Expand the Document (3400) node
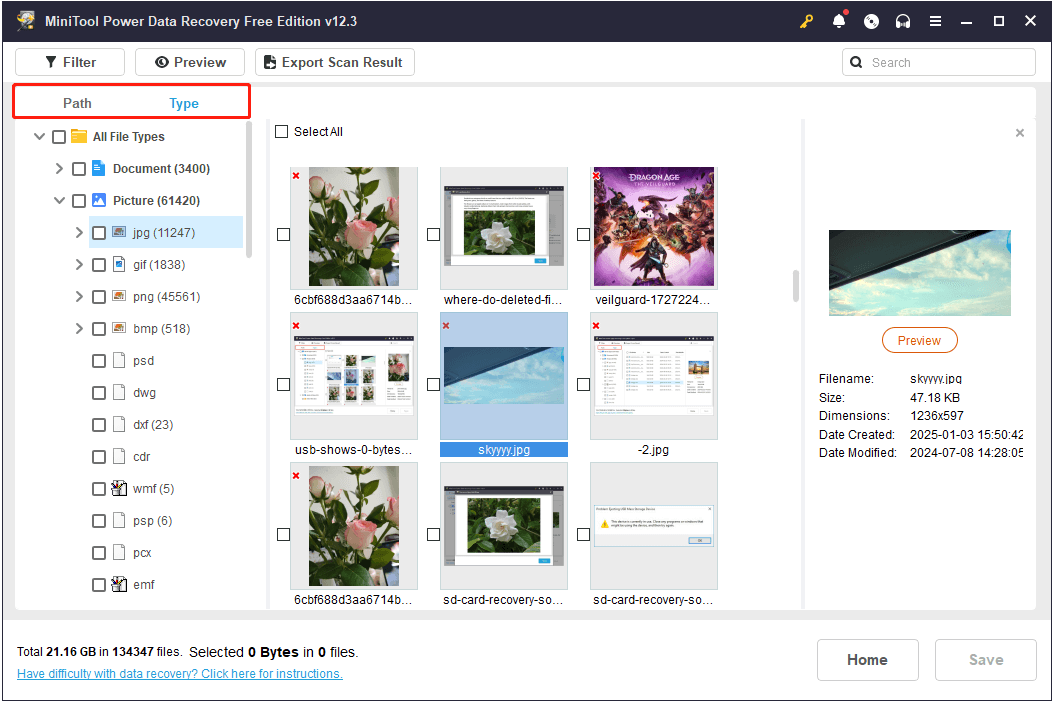This screenshot has height=703, width=1054. coord(59,169)
